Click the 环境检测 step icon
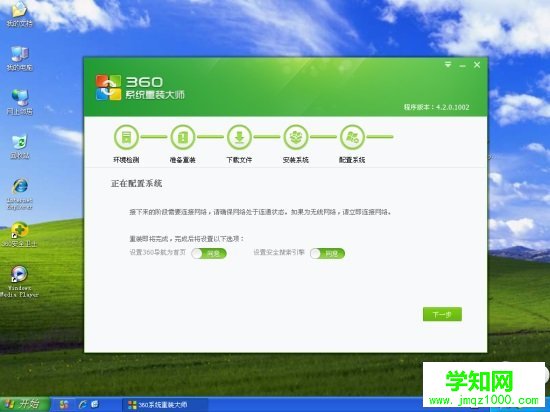 (126, 137)
